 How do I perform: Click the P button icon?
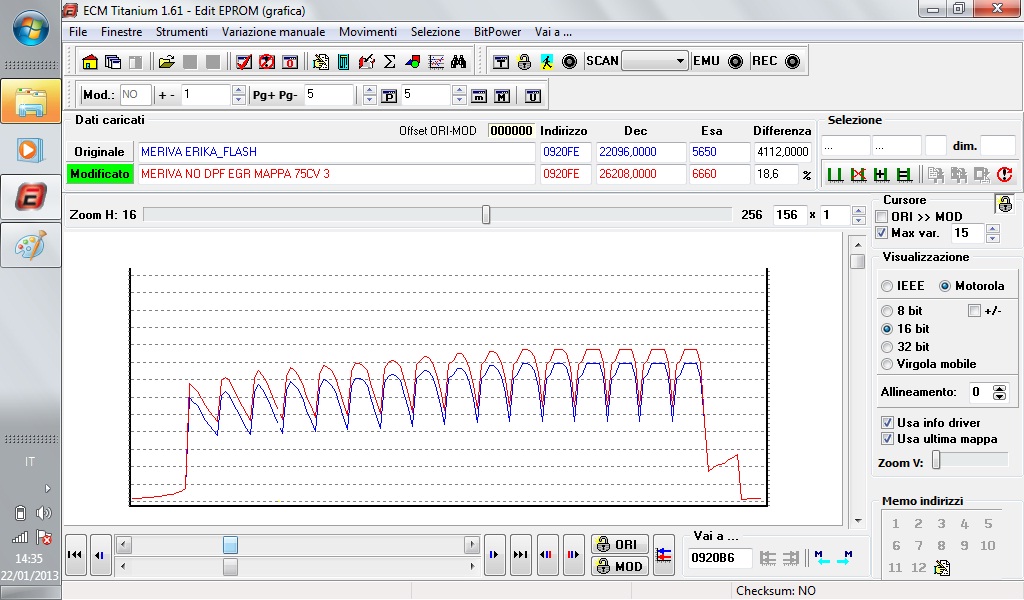(x=389, y=96)
